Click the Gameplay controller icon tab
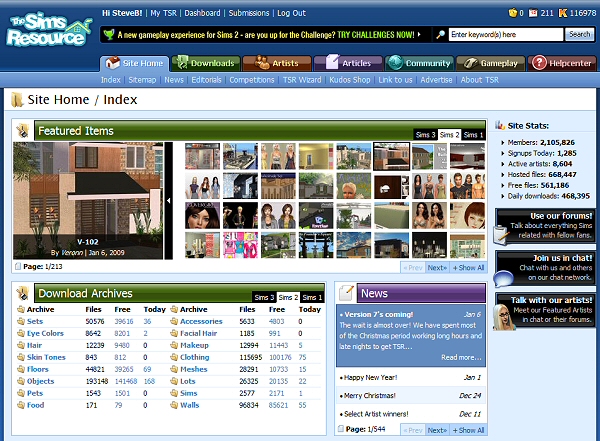 point(492,63)
